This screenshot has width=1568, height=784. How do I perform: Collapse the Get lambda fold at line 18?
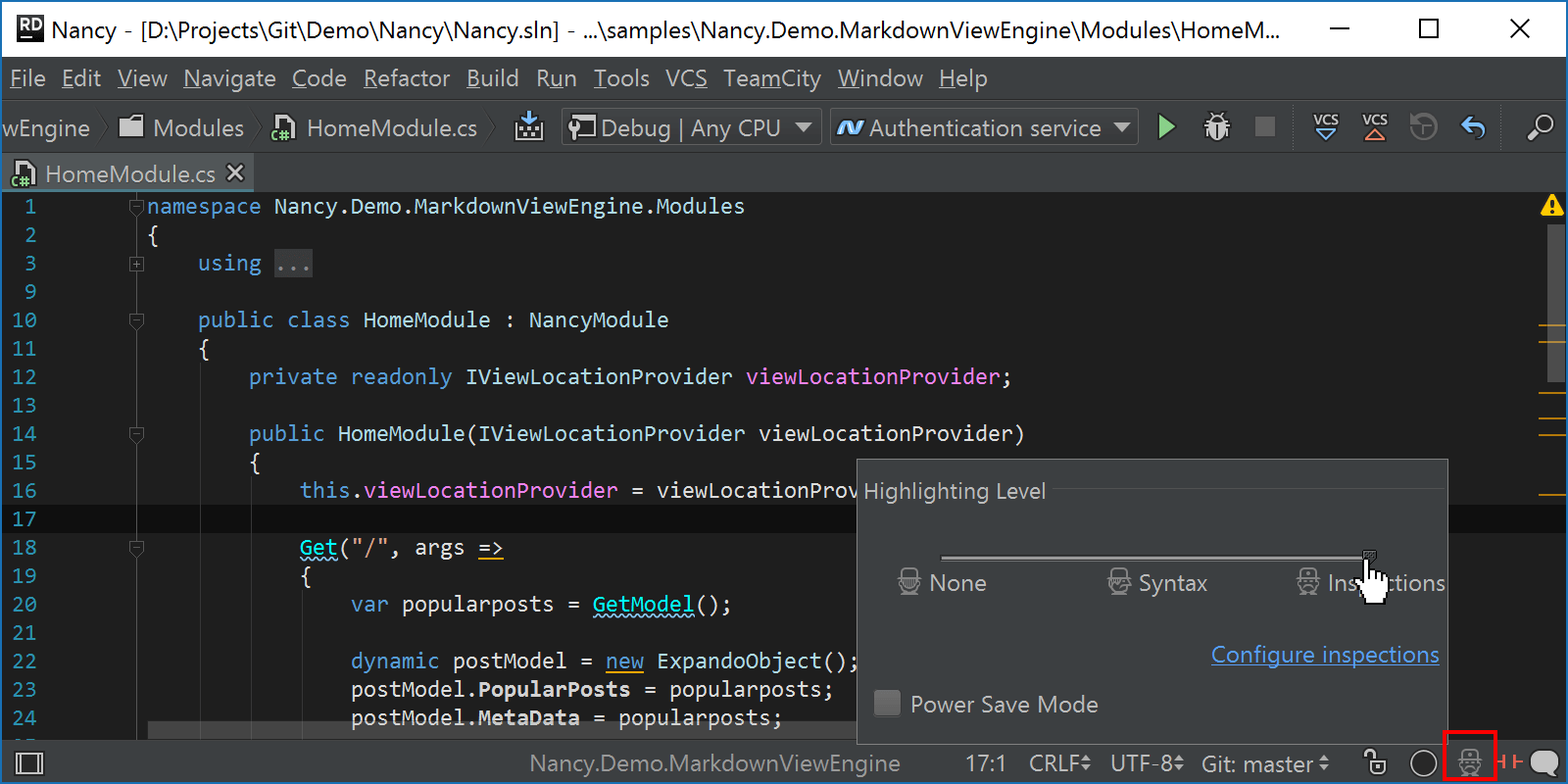click(x=136, y=548)
